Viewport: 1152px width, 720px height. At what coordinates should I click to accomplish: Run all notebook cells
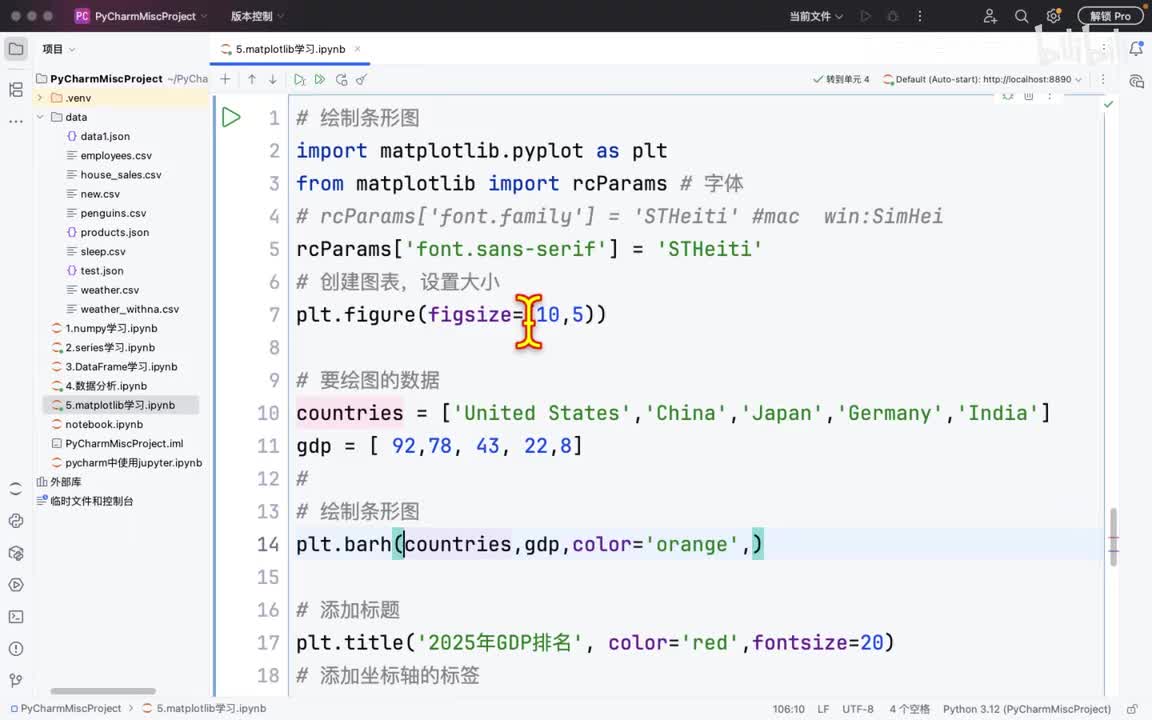[320, 79]
